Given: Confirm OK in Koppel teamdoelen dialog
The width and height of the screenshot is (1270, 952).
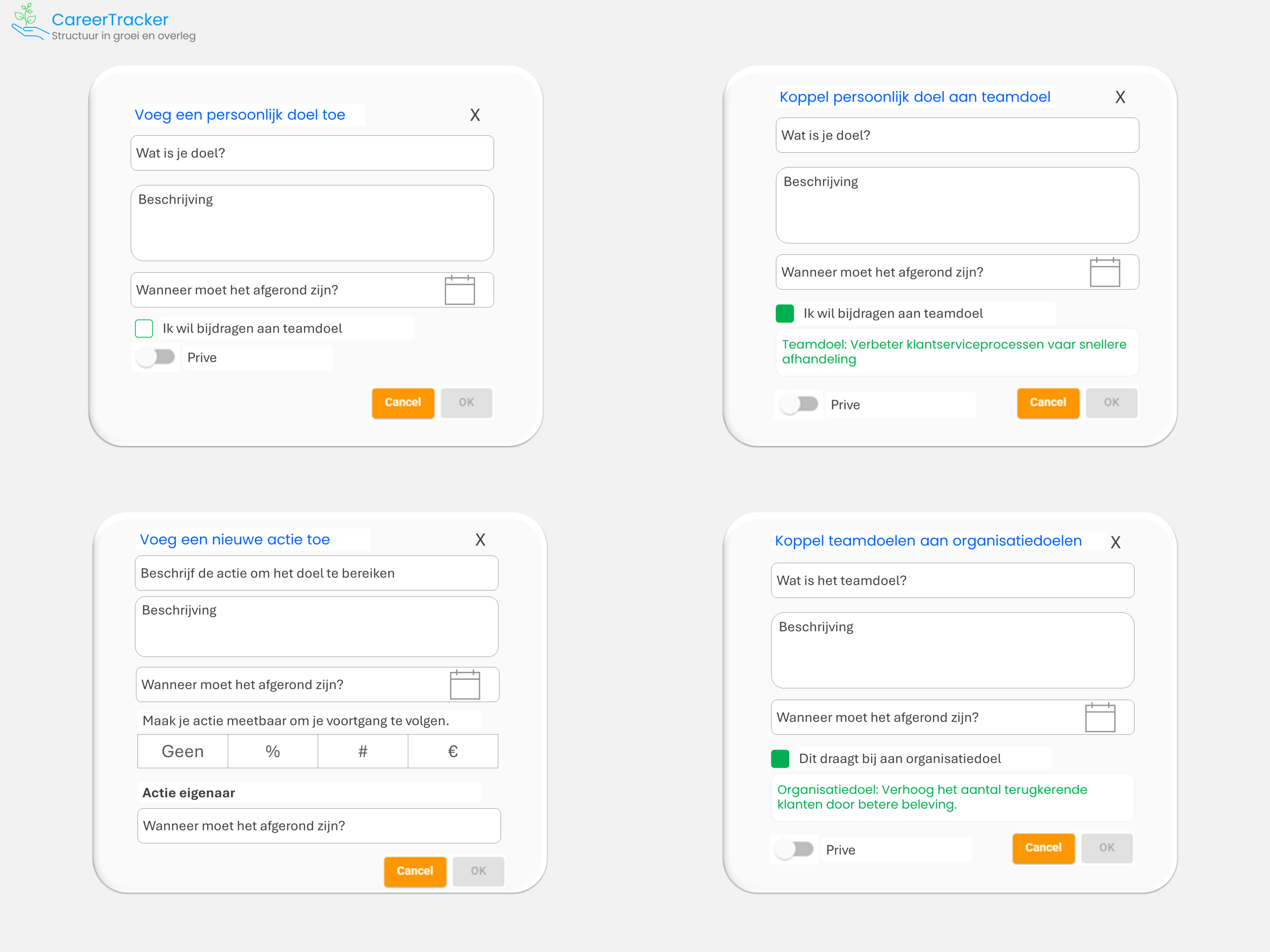Looking at the screenshot, I should point(1107,848).
